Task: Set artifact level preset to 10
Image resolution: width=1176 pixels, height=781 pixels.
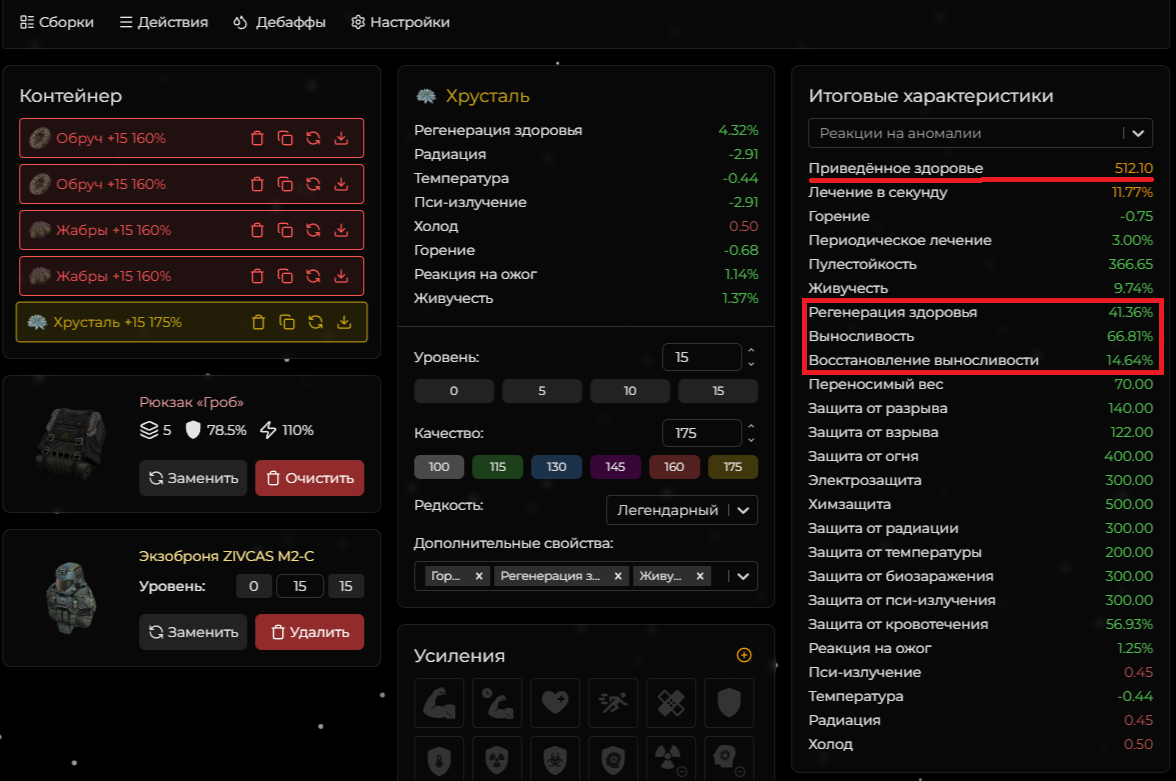Action: (630, 391)
